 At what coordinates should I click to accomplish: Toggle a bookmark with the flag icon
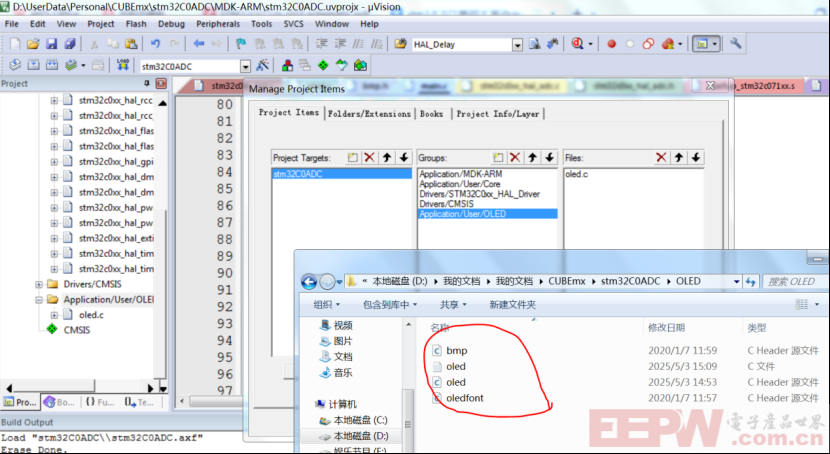click(x=241, y=44)
